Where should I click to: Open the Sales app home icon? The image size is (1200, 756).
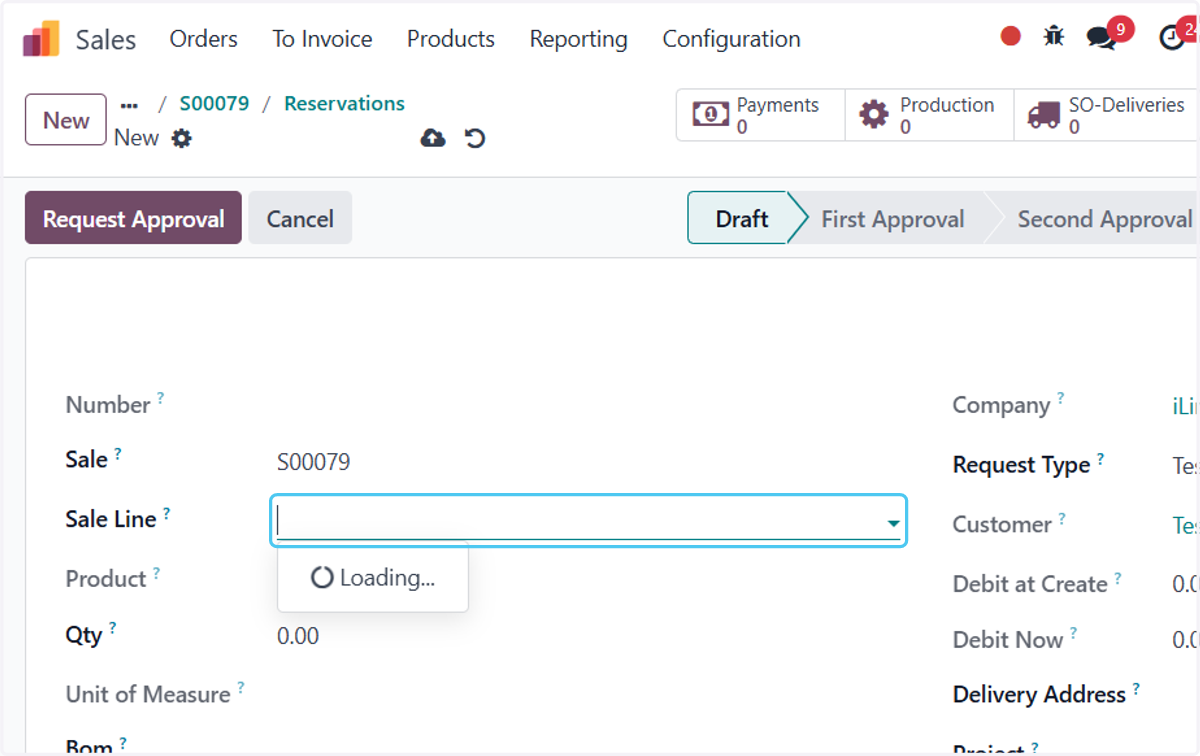point(41,39)
